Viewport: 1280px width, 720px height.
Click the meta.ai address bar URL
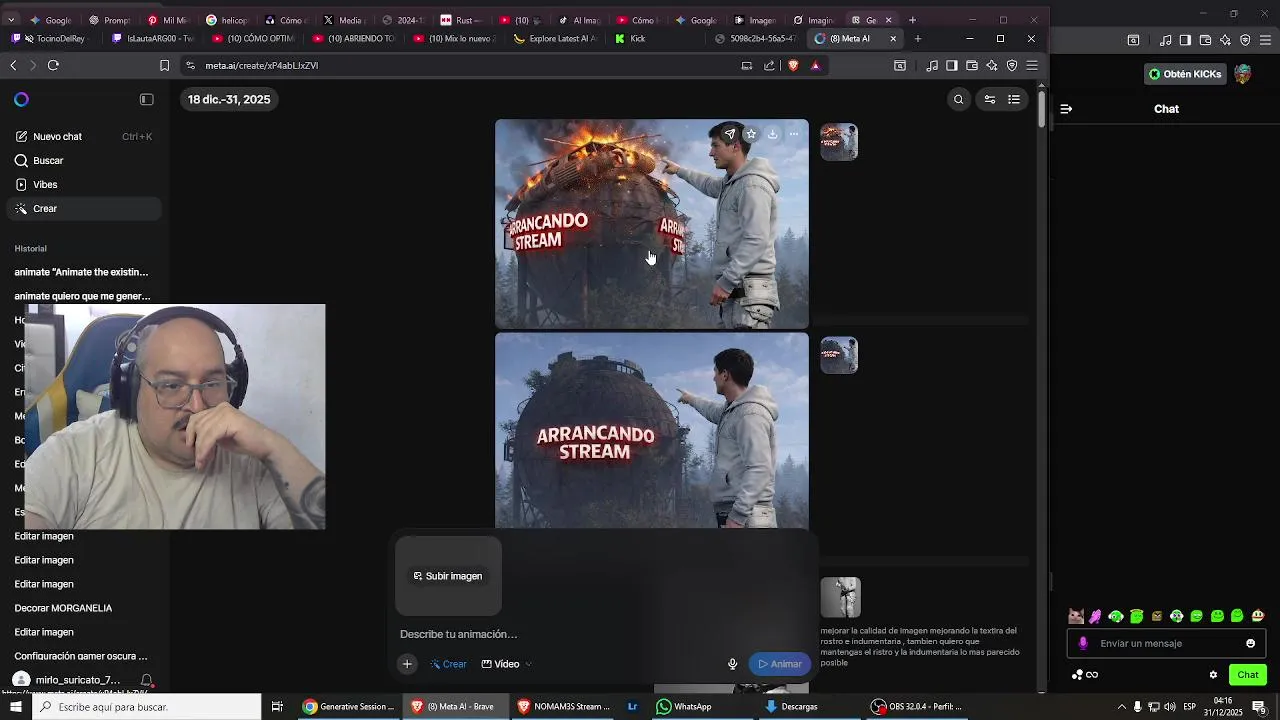click(x=262, y=65)
